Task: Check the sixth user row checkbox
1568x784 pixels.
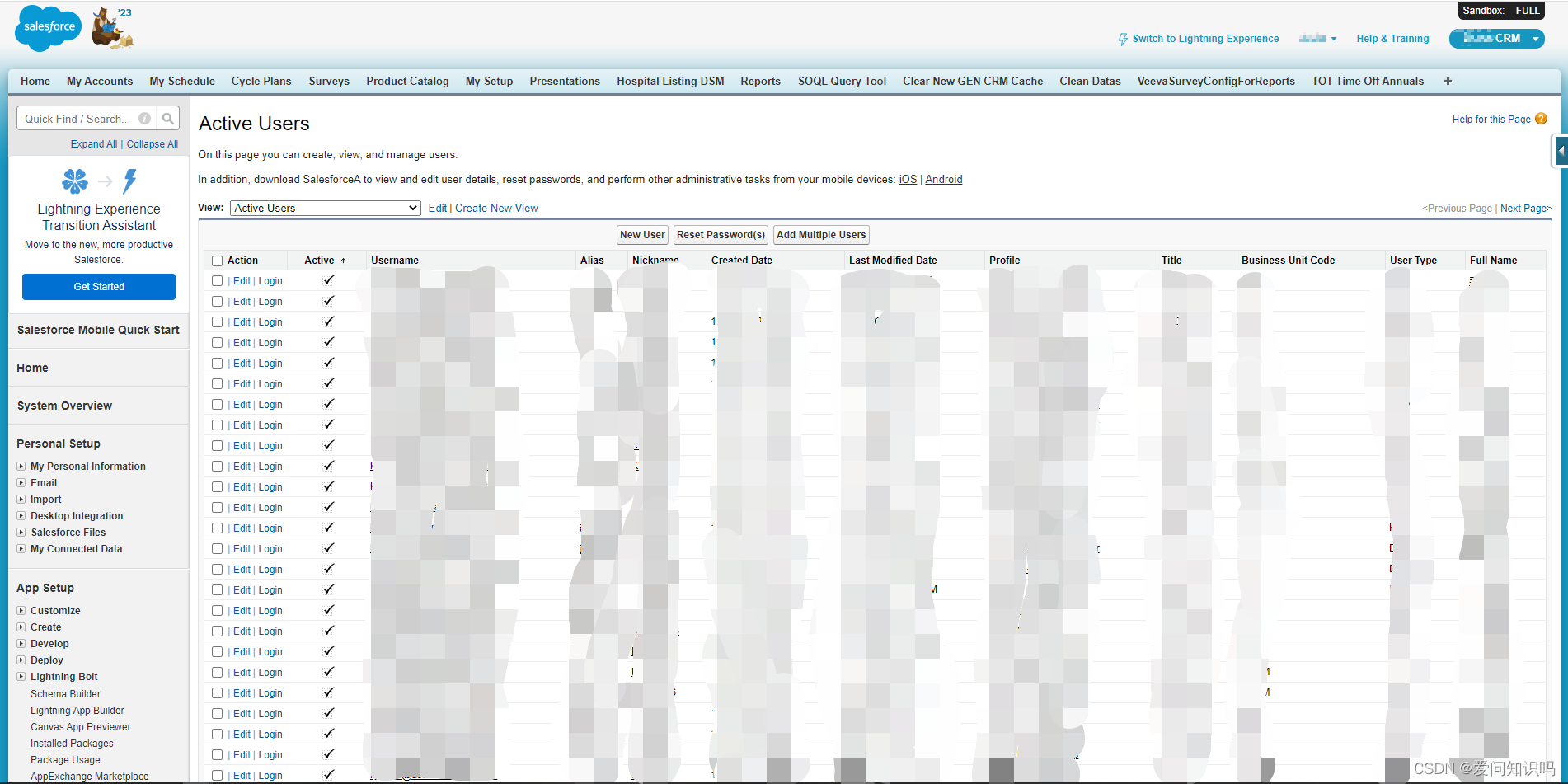Action: pos(218,384)
